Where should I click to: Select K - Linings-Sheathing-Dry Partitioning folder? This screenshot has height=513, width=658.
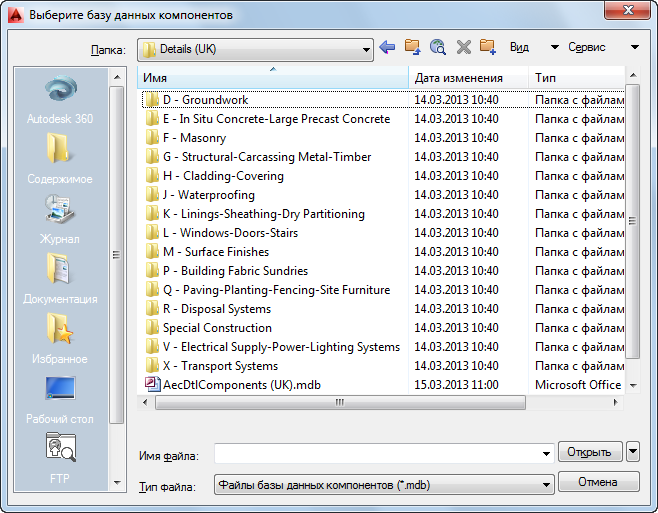tap(264, 214)
